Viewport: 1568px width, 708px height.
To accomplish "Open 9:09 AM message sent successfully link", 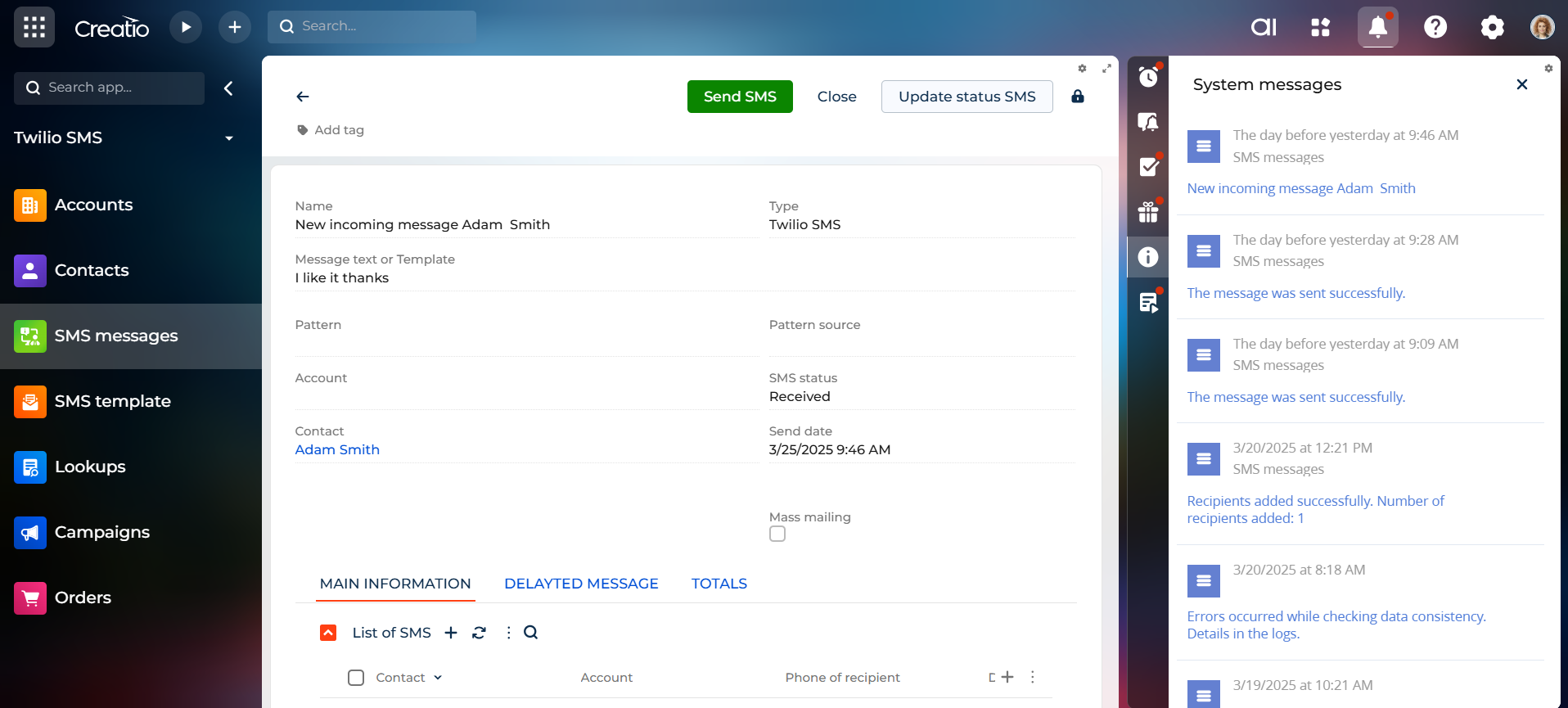I will point(1296,397).
